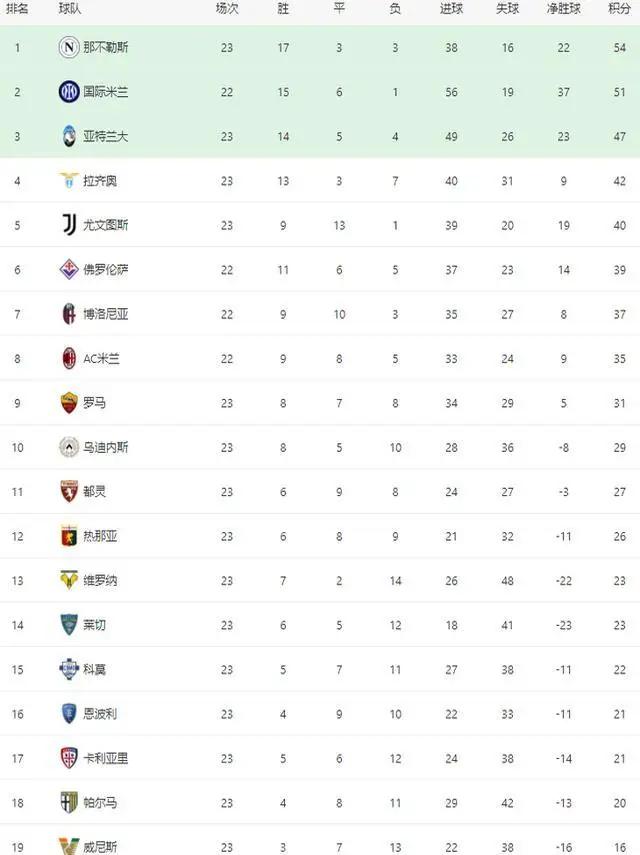Open the Atalanta team badge
The width and height of the screenshot is (640, 855).
69,136
